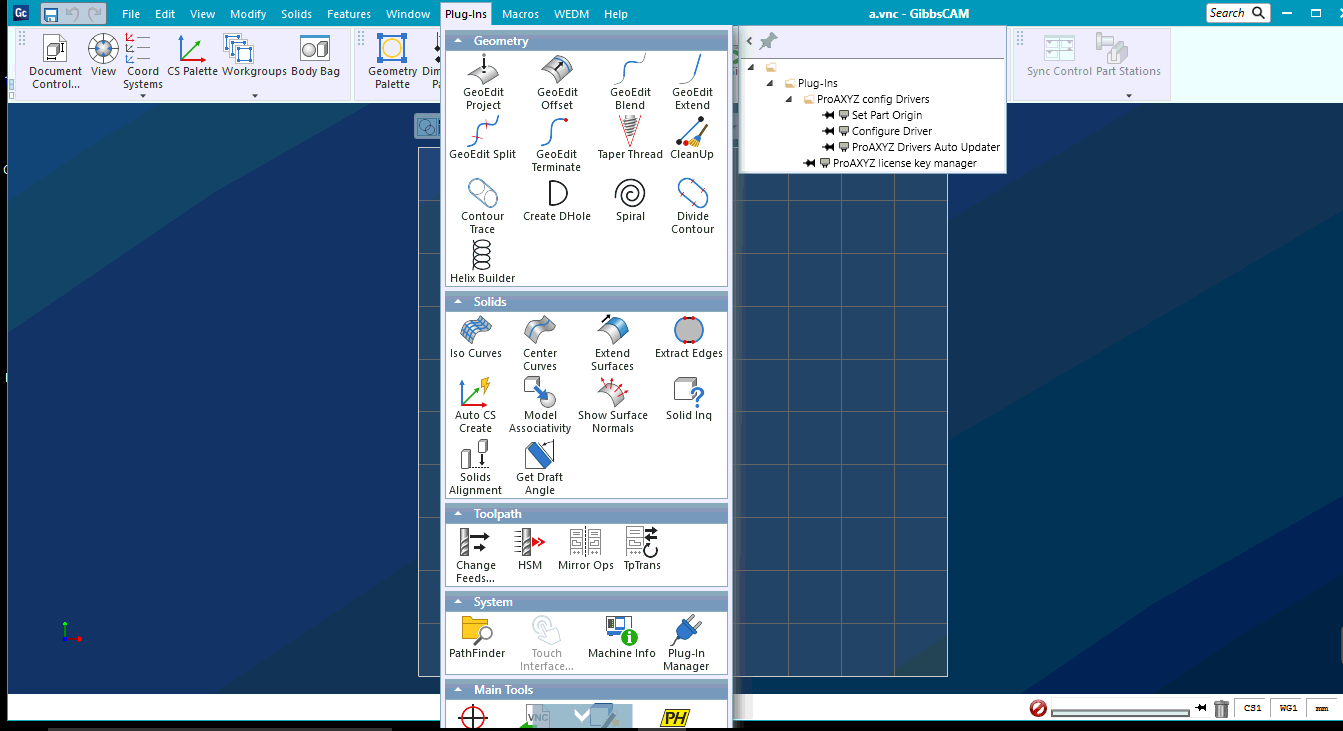Select GeoEdit Terminate tool

557,144
